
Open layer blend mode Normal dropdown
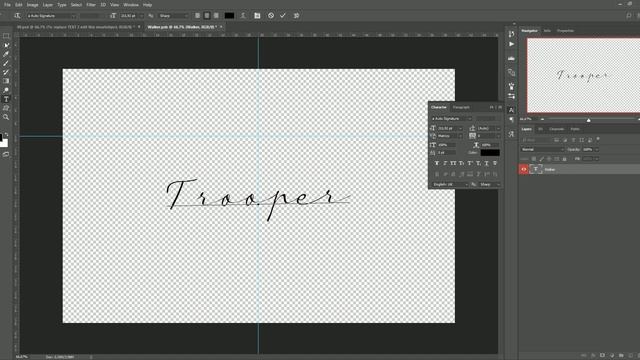[542, 149]
